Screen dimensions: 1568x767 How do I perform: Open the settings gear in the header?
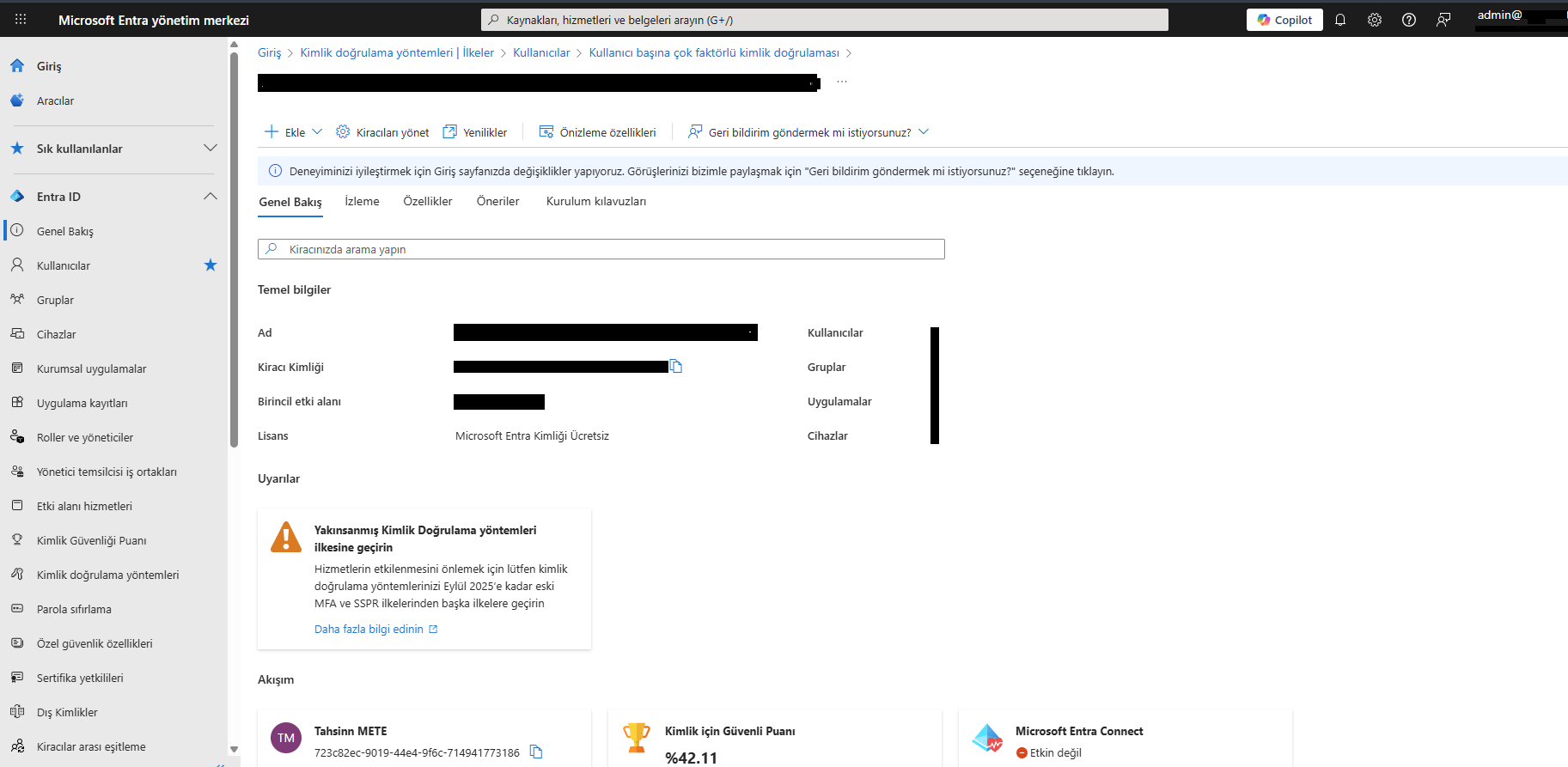(x=1375, y=20)
